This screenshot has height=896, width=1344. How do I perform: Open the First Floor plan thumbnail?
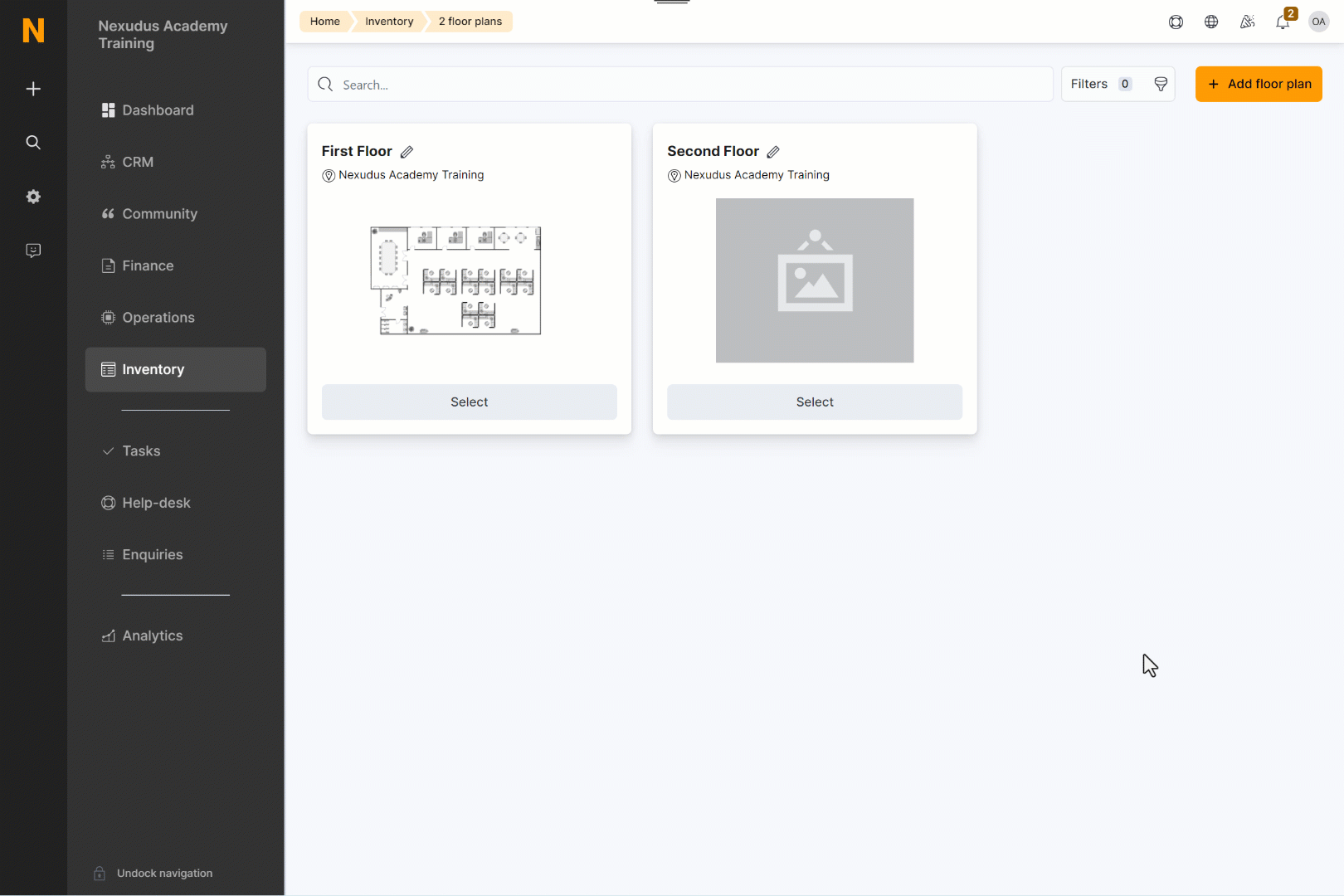455,280
